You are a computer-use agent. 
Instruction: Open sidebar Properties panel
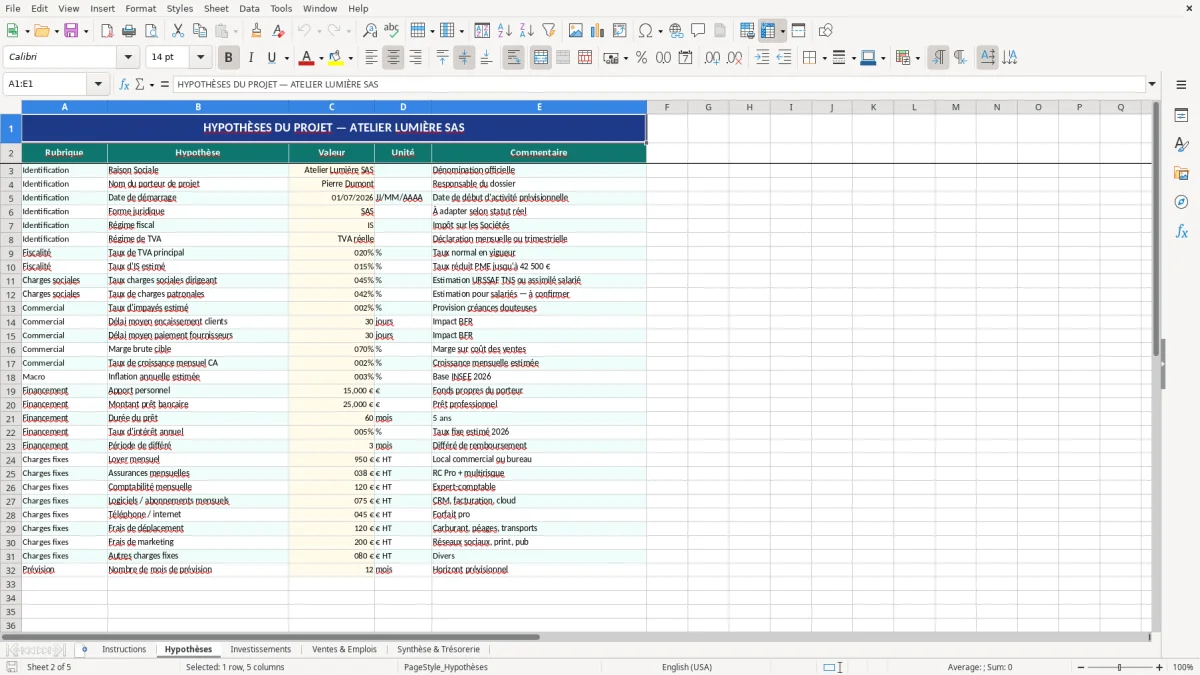(1181, 116)
